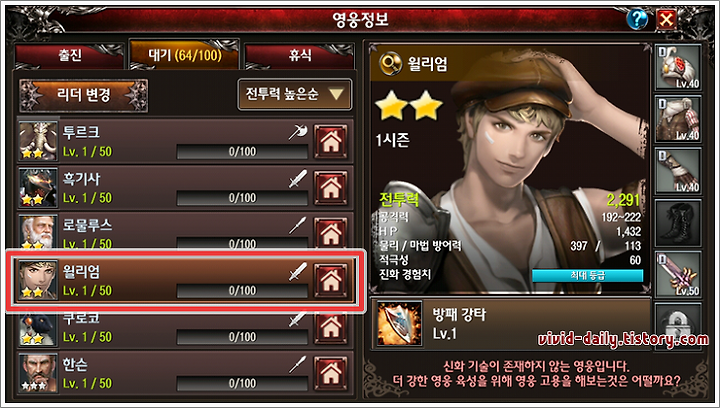Switch to the 휴식 tab
720x408 pixels.
(x=299, y=56)
